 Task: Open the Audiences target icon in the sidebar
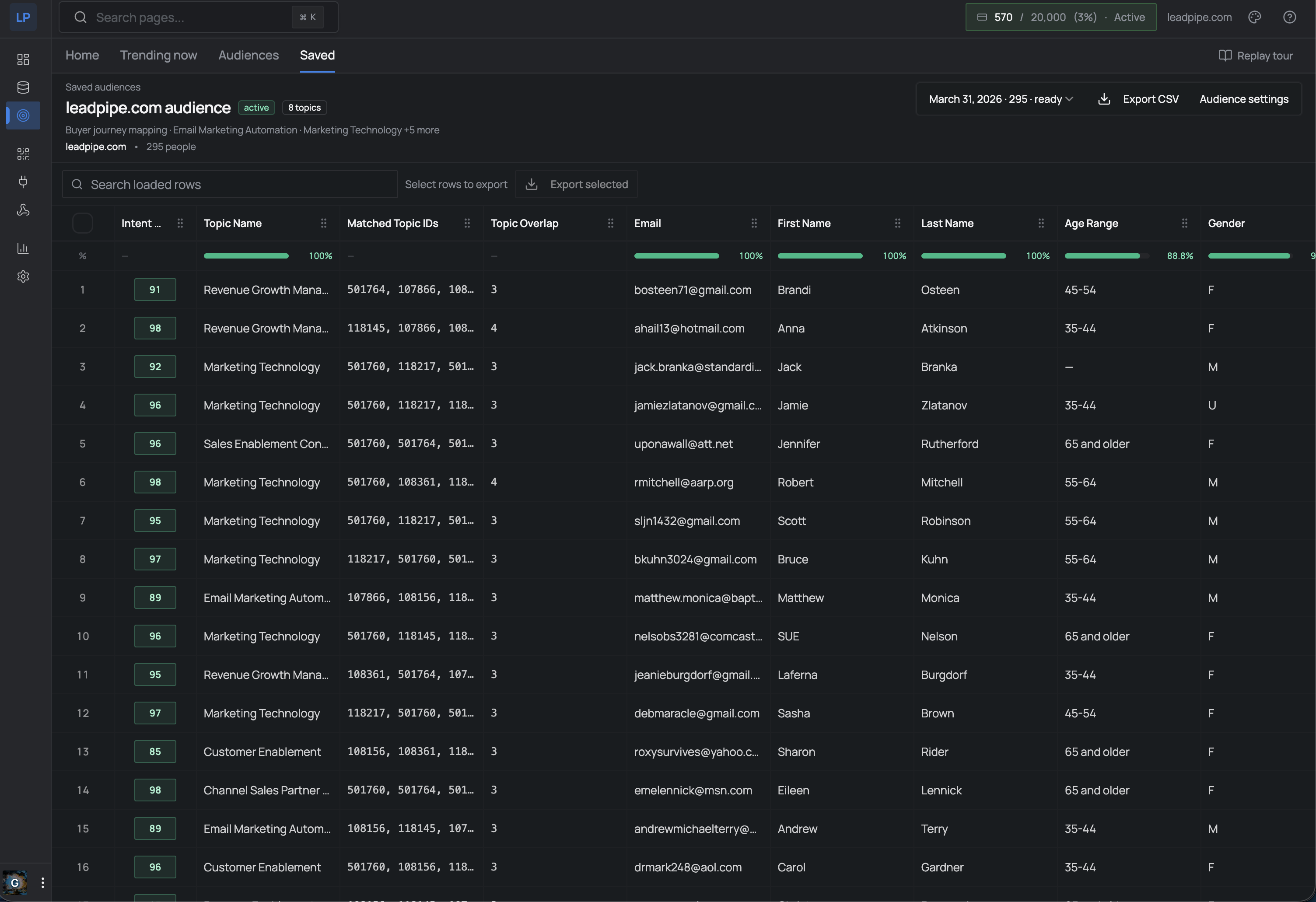coord(23,115)
